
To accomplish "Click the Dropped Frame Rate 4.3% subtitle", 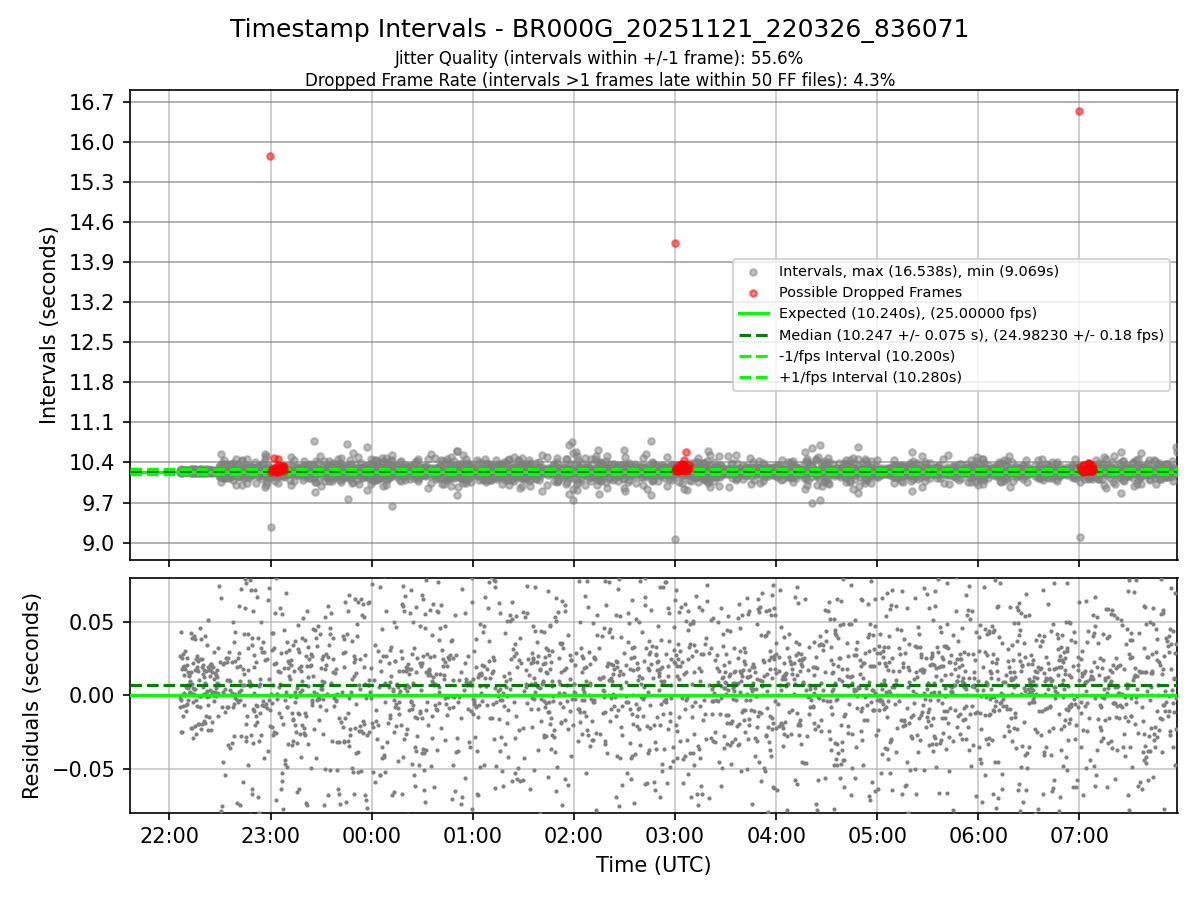I will coord(599,80).
